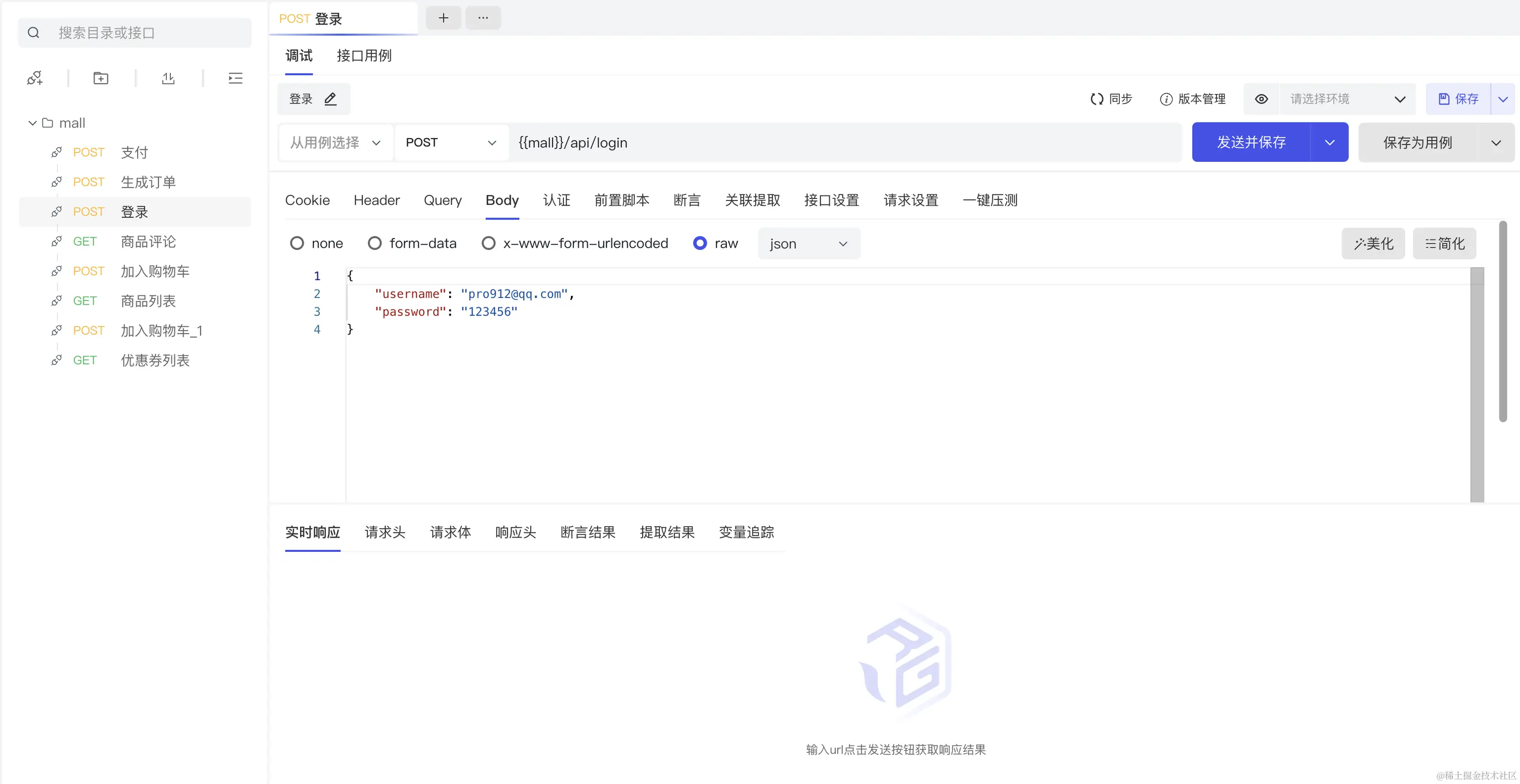The image size is (1520, 784).
Task: Open the POST method dropdown
Action: (451, 143)
